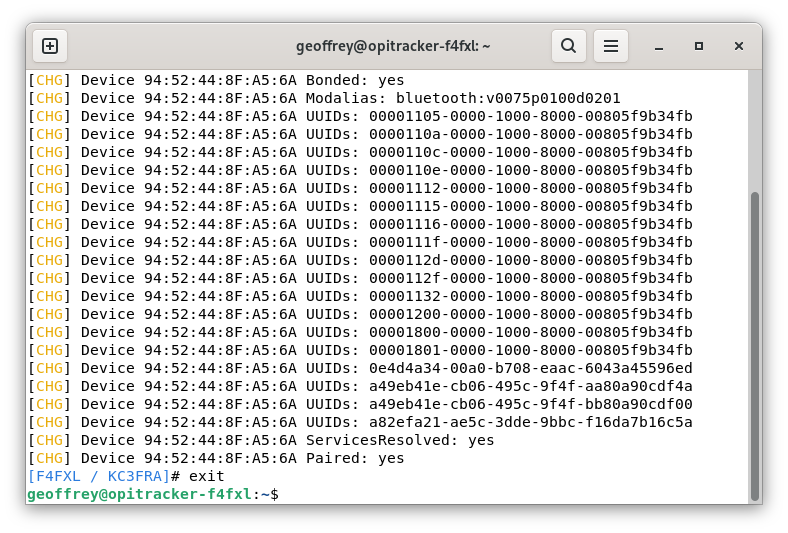Click the blue [F4FXL / KC3FRA] prompt
Image resolution: width=788 pixels, height=533 pixels.
(x=99, y=476)
